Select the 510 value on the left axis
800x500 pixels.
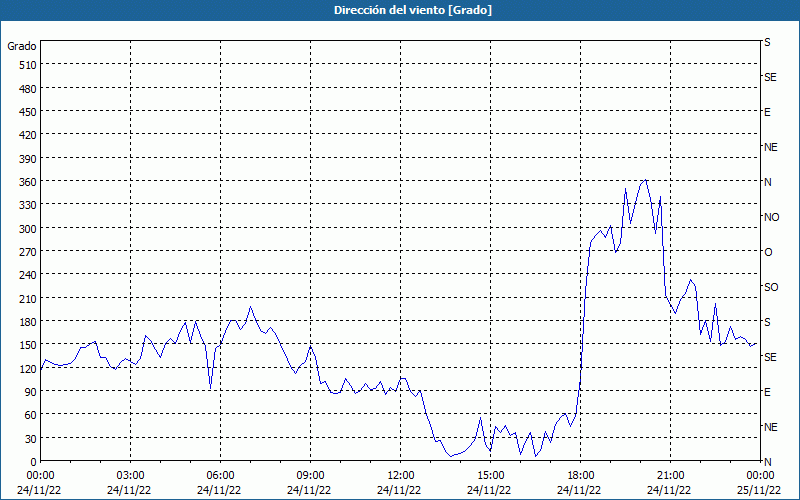point(28,65)
